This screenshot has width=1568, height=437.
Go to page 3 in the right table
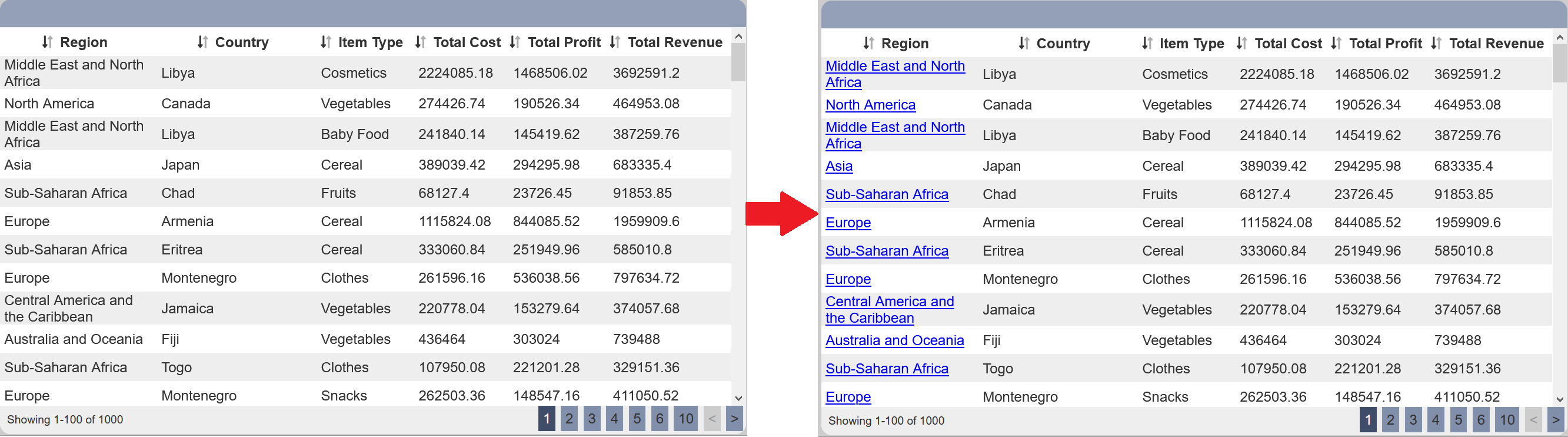click(x=1413, y=420)
